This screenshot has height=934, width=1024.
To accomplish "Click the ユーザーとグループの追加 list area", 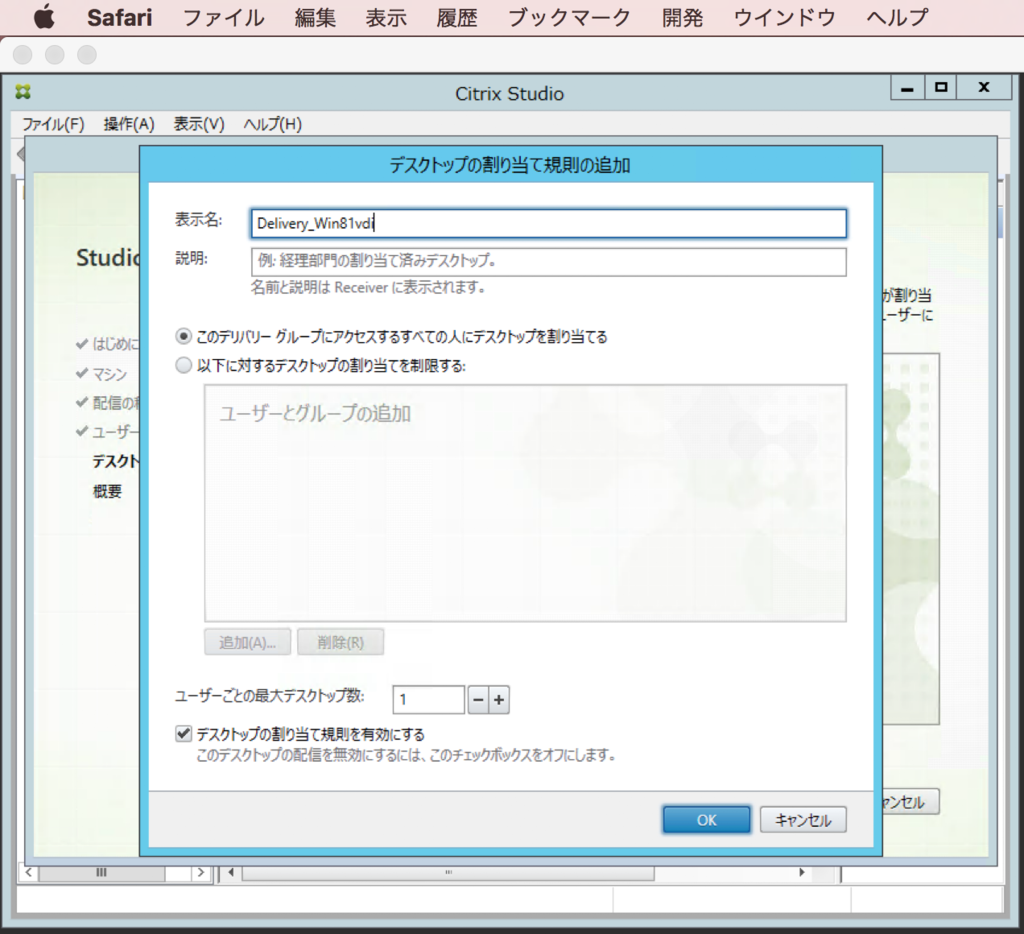I will (526, 503).
